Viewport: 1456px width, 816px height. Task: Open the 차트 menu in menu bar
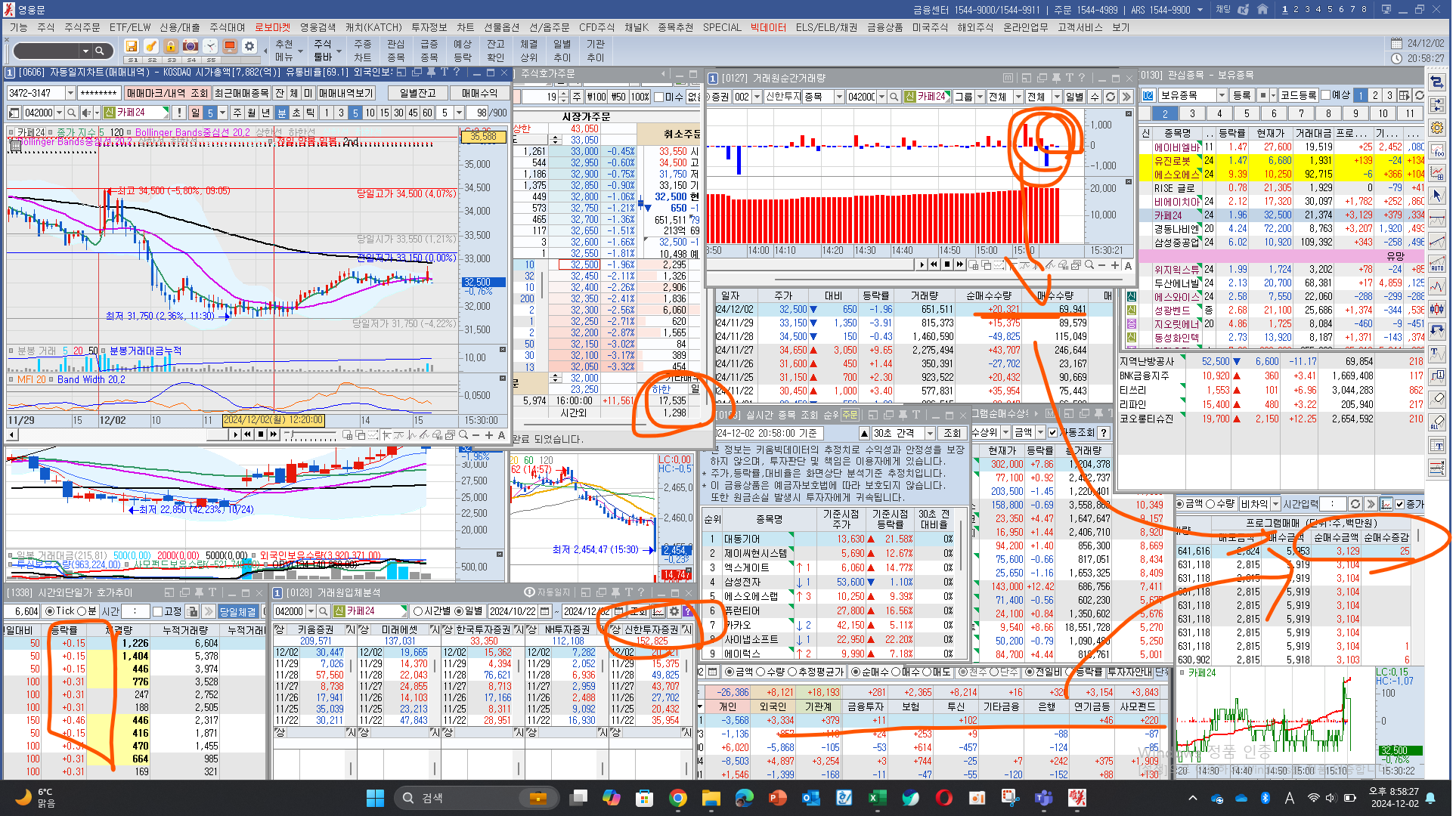coord(465,27)
